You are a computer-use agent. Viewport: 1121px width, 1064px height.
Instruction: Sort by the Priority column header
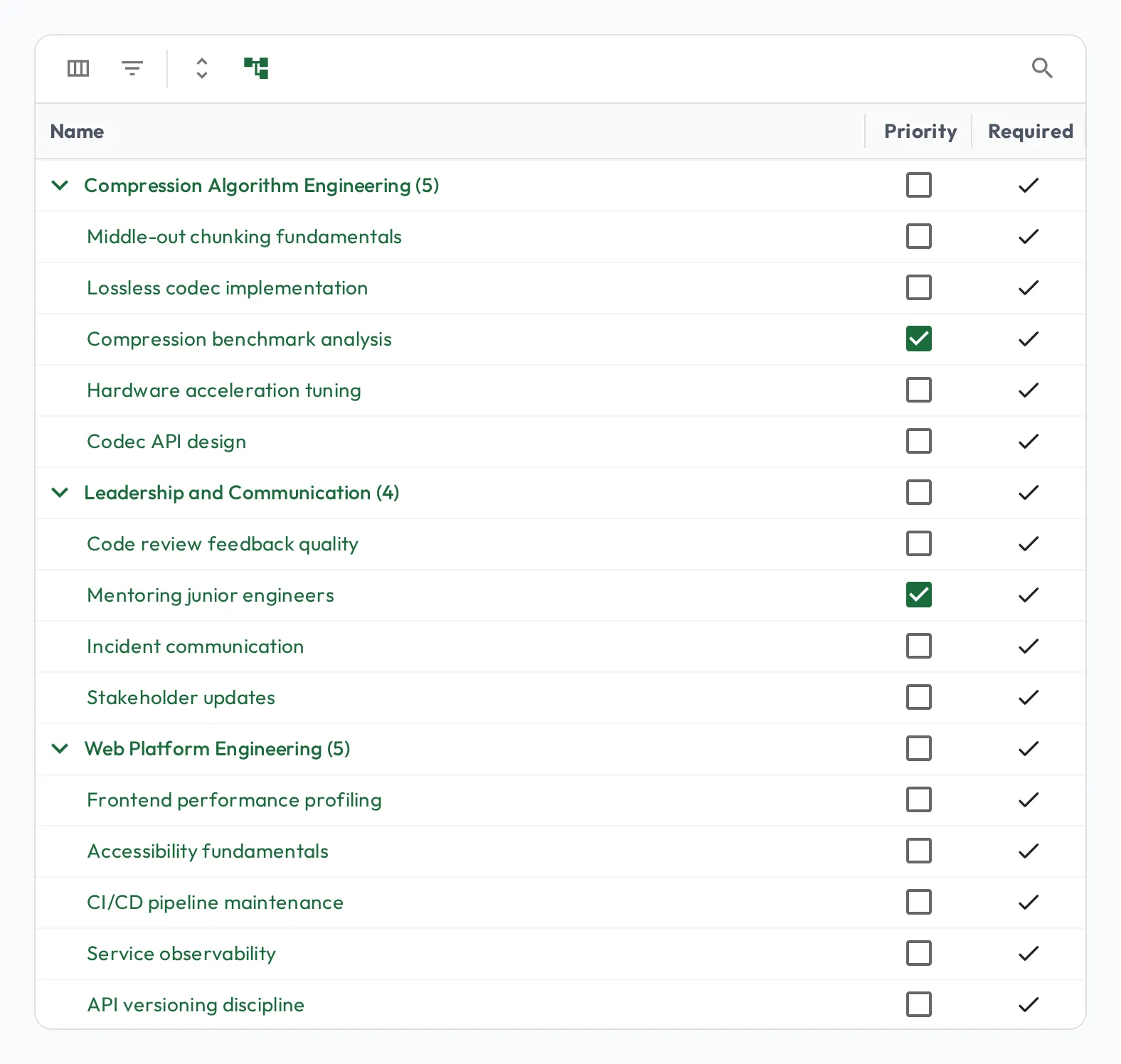click(920, 132)
